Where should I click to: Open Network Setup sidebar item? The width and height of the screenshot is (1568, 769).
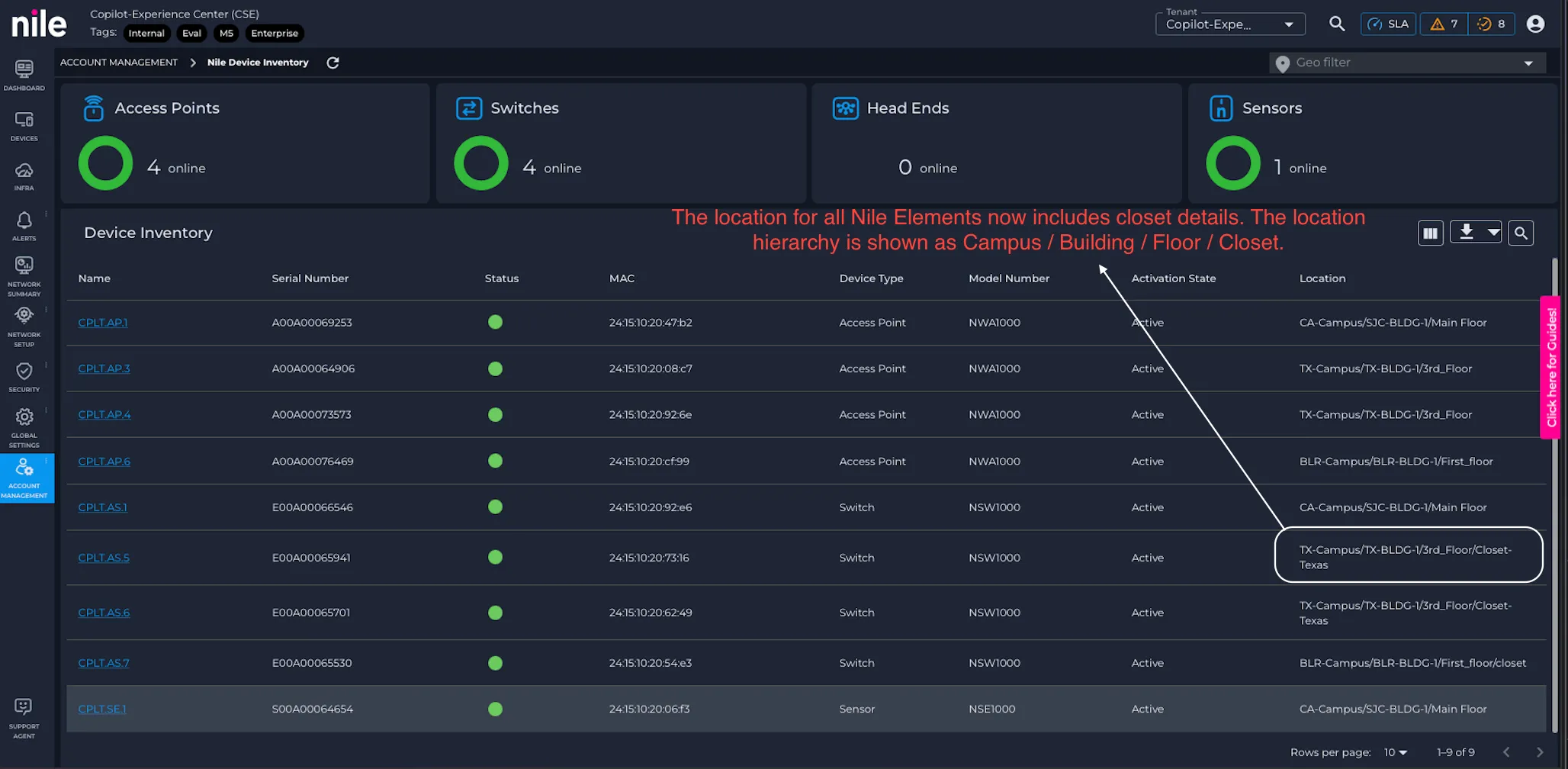24,327
